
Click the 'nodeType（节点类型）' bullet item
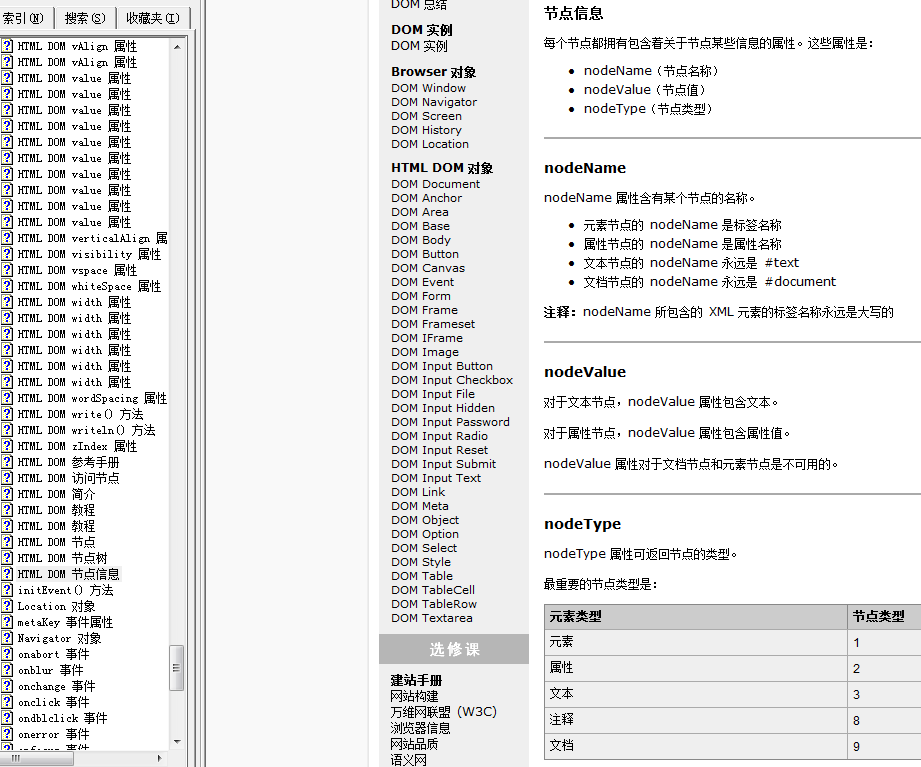(648, 109)
